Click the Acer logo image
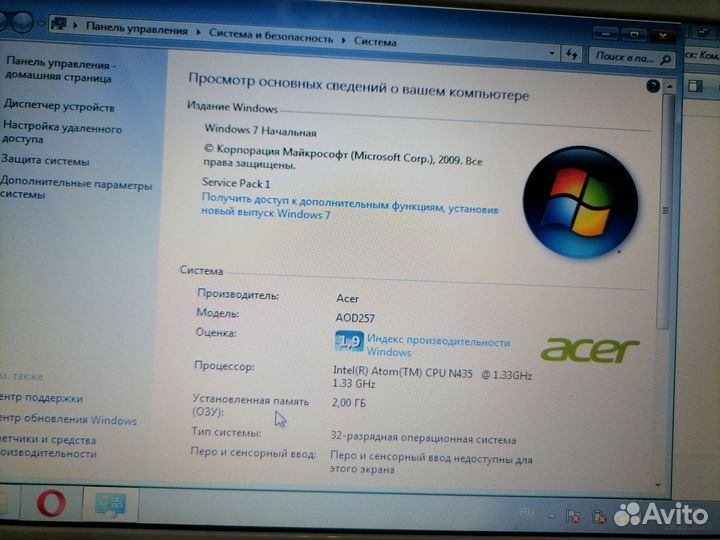720x540 pixels. coord(590,350)
